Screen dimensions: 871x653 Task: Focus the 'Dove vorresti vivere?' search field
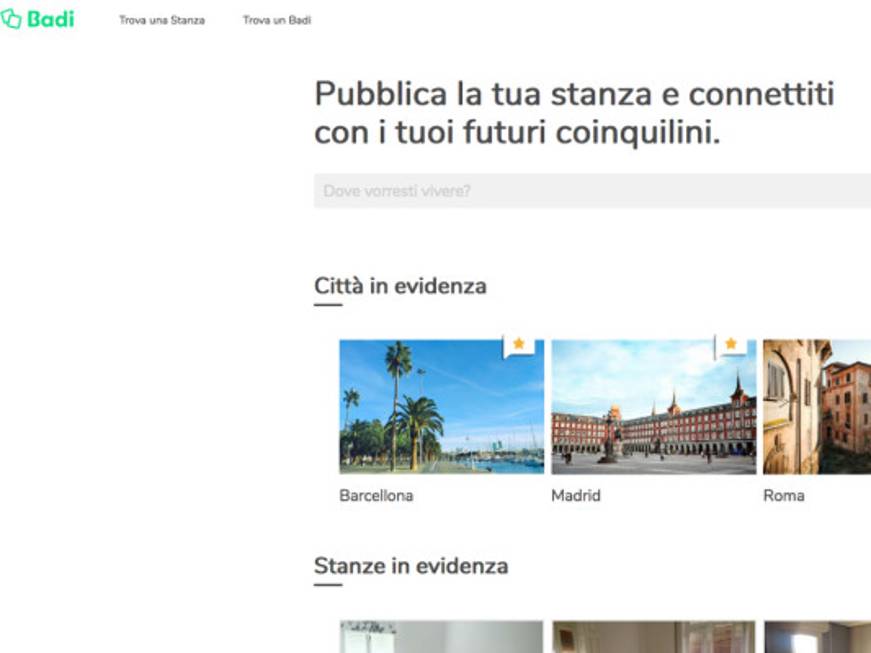click(x=592, y=190)
